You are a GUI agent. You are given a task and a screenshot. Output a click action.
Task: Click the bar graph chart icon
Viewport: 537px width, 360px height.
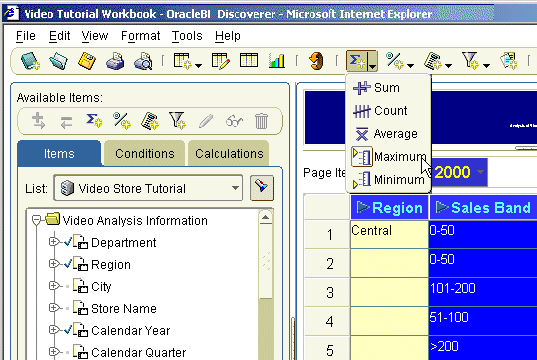(277, 61)
